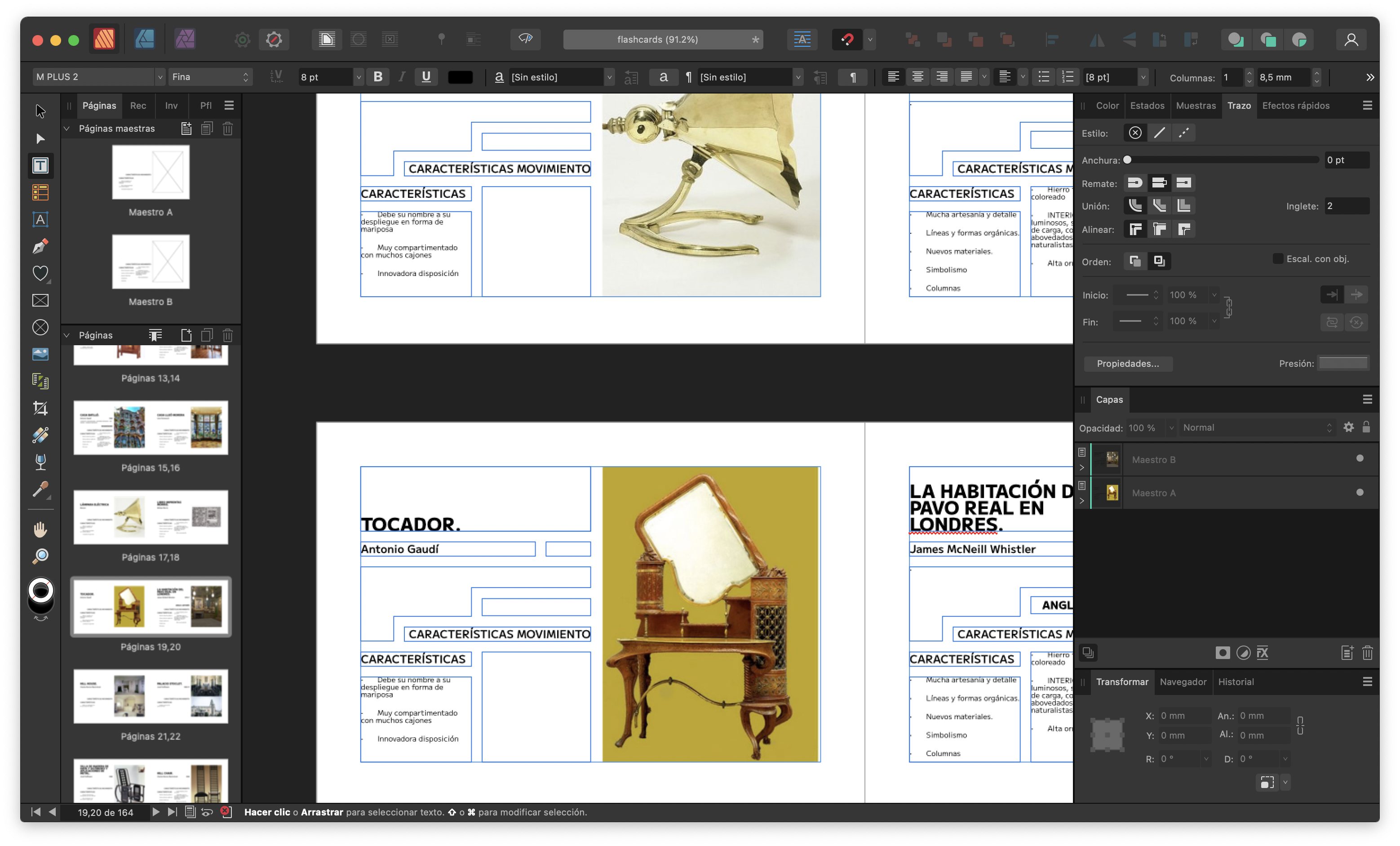1400x846 pixels.
Task: Select the Color Picker eyedropper tool
Action: tap(40, 489)
